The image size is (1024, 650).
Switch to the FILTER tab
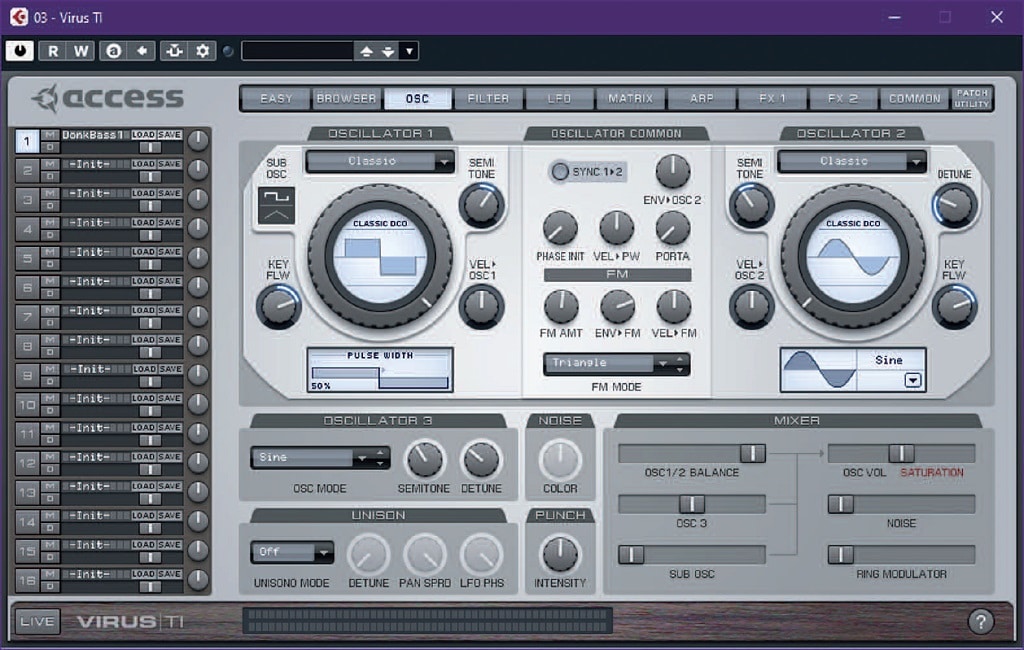[488, 99]
